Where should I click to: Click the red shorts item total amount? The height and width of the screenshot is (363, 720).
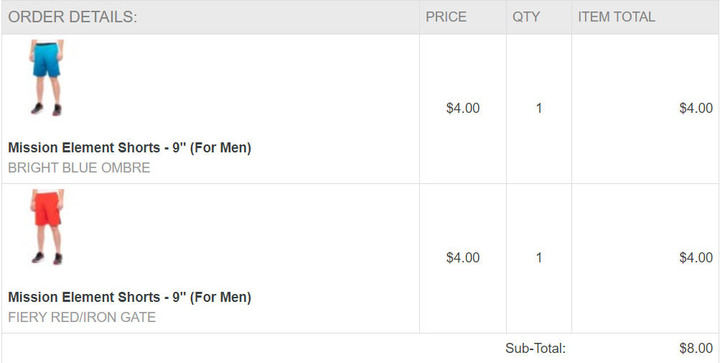click(696, 258)
